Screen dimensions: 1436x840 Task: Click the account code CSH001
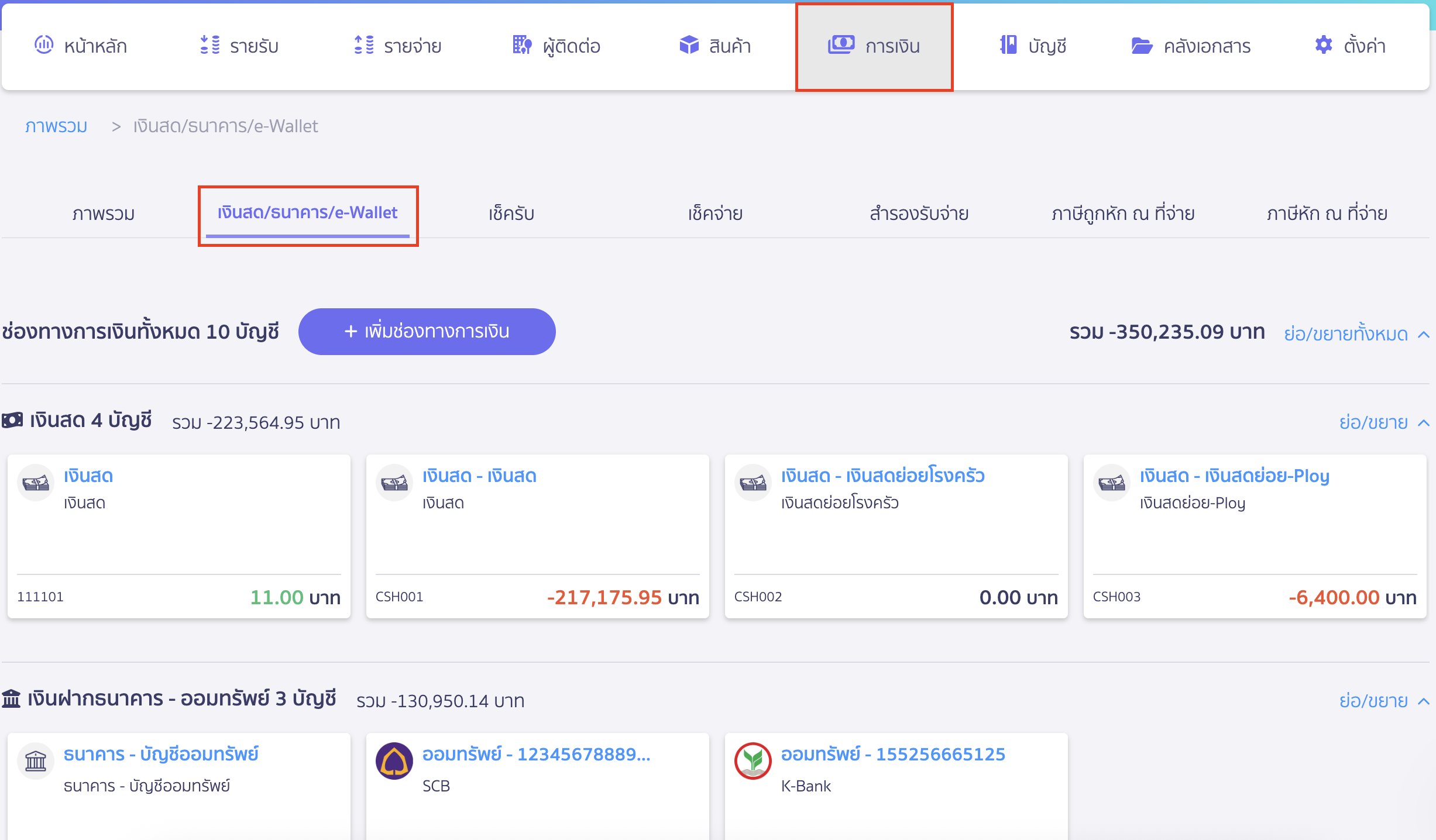pyautogui.click(x=399, y=597)
